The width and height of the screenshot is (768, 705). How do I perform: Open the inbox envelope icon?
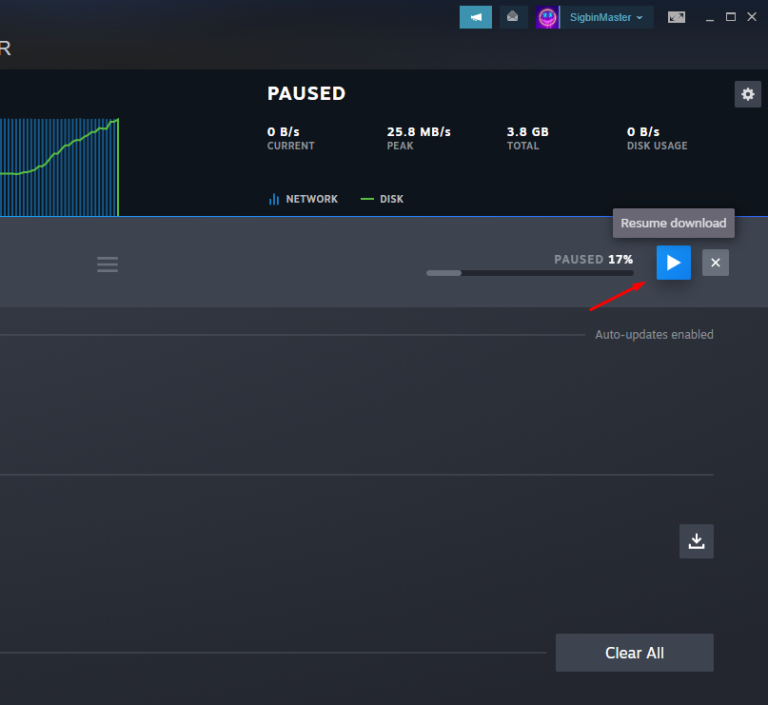point(512,18)
